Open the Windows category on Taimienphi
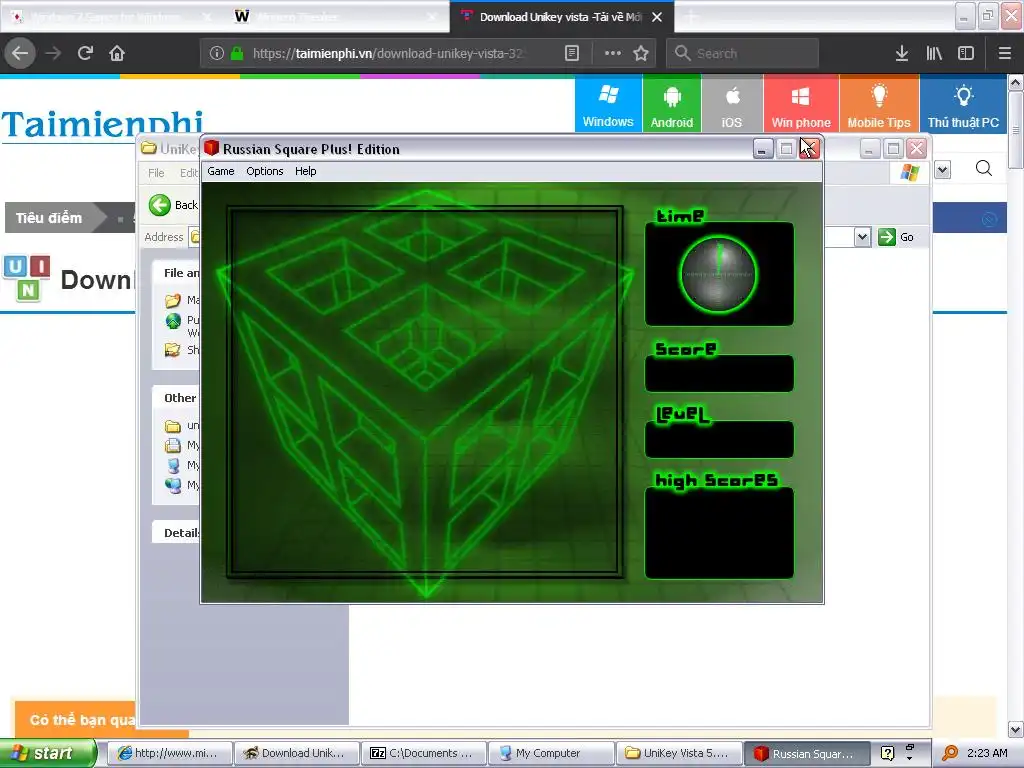1024x768 pixels. point(608,104)
